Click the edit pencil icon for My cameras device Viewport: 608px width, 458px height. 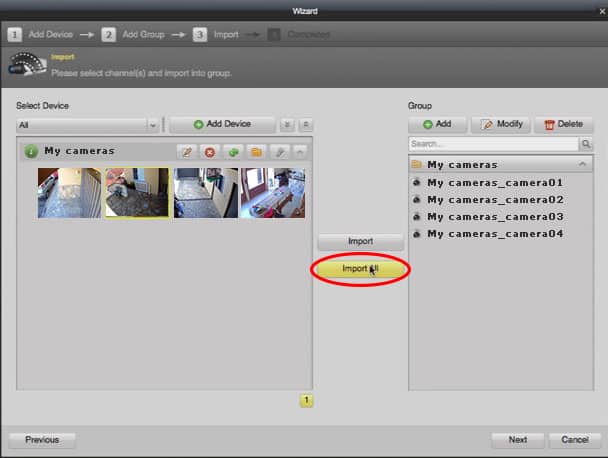point(186,152)
